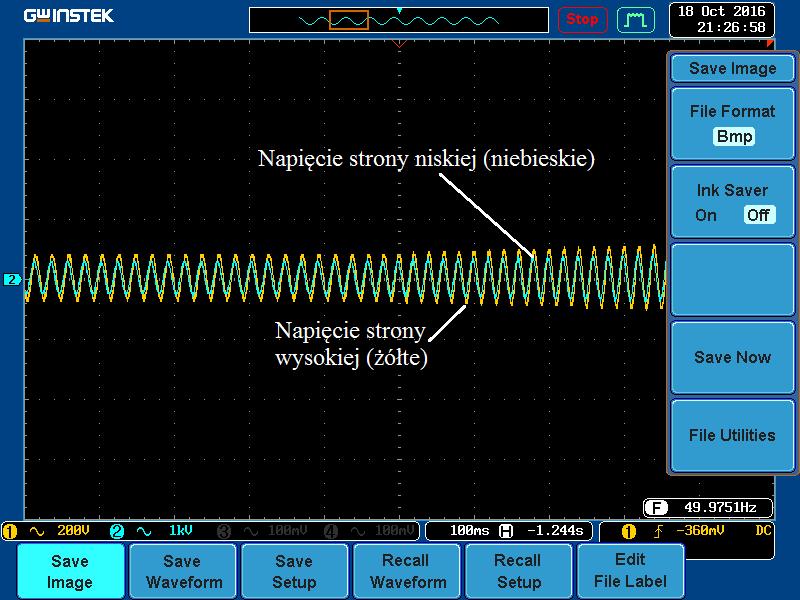Open File Utilities
Viewport: 800px width, 600px height.
coord(732,435)
